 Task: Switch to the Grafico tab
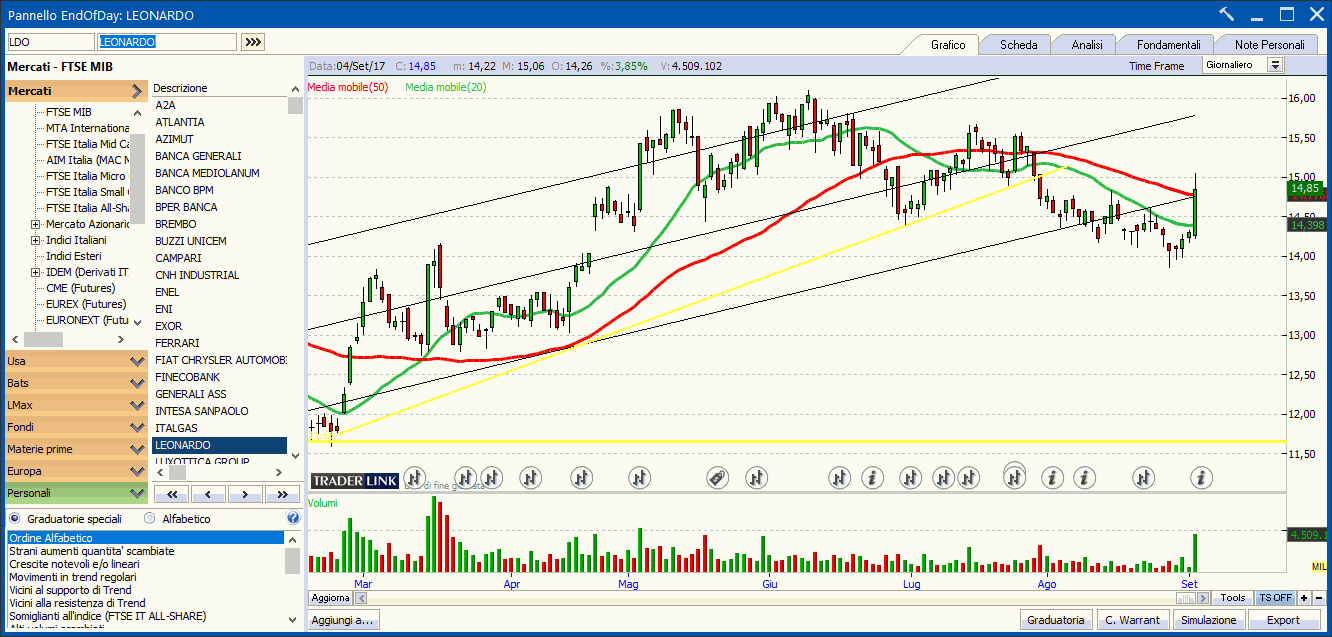coord(947,45)
